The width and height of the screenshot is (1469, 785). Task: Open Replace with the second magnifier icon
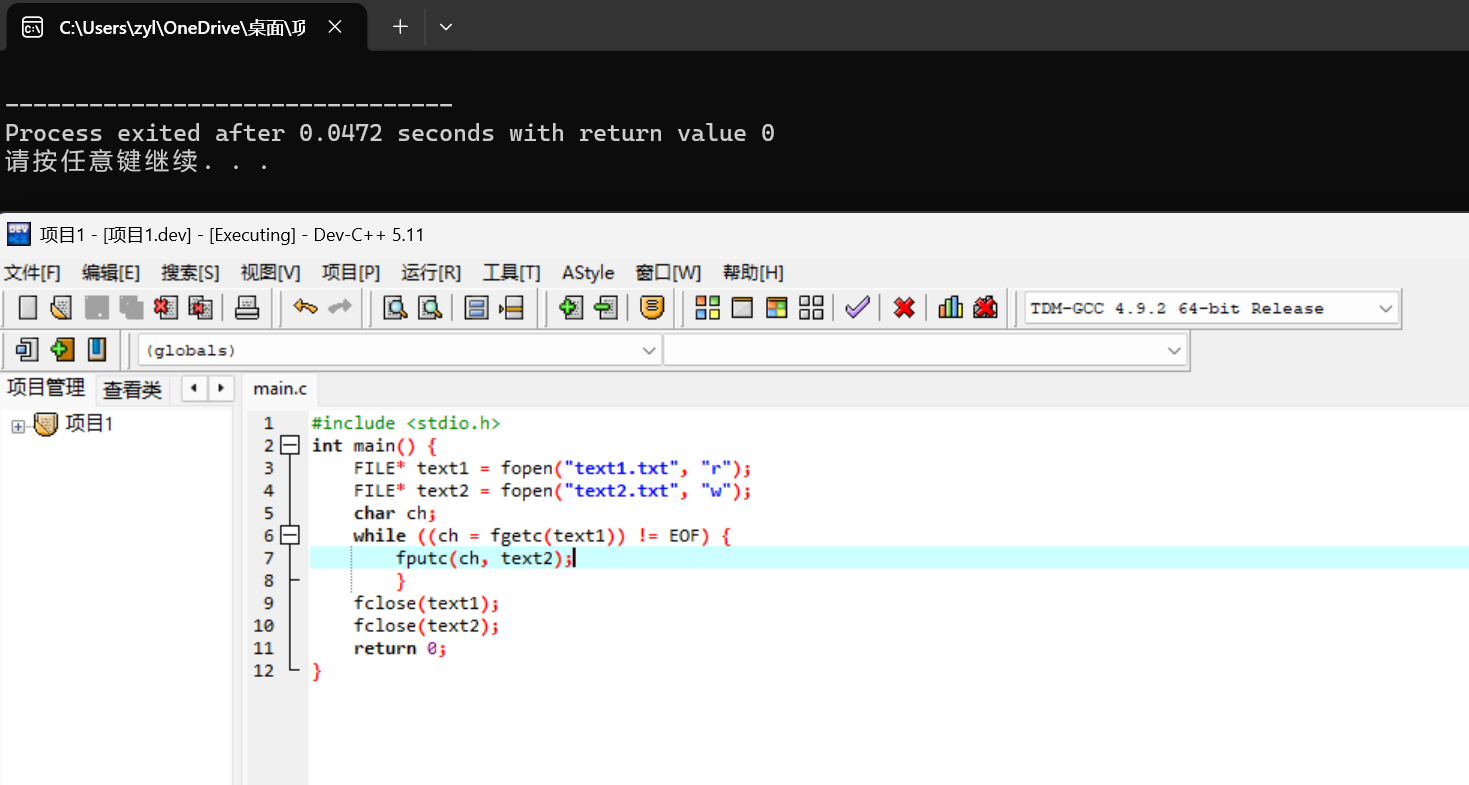[x=430, y=308]
